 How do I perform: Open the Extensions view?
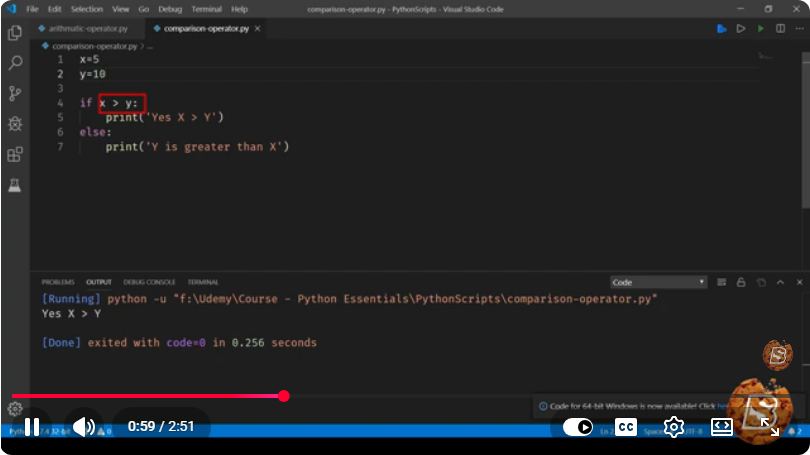[15, 154]
